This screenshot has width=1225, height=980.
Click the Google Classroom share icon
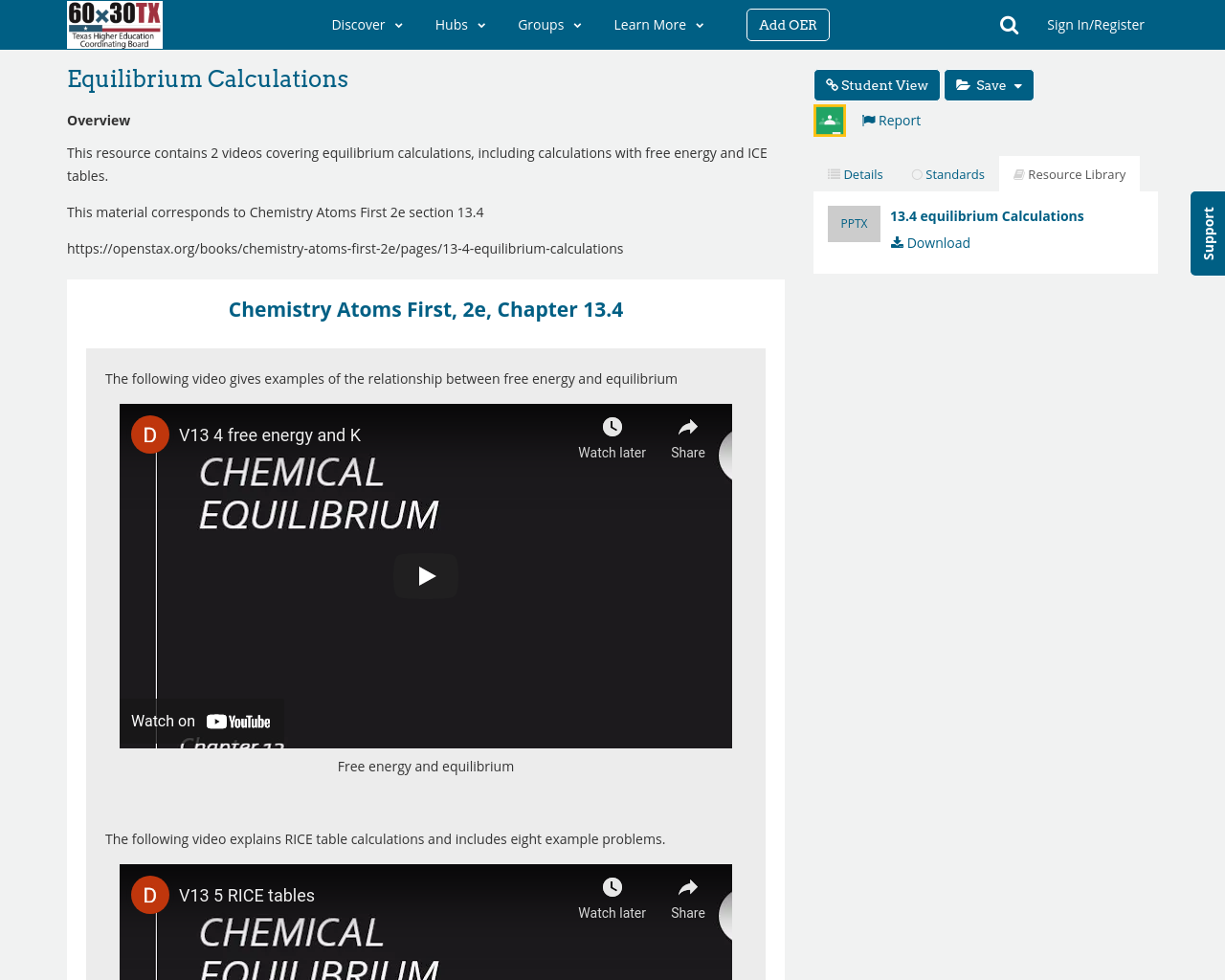[x=830, y=121]
